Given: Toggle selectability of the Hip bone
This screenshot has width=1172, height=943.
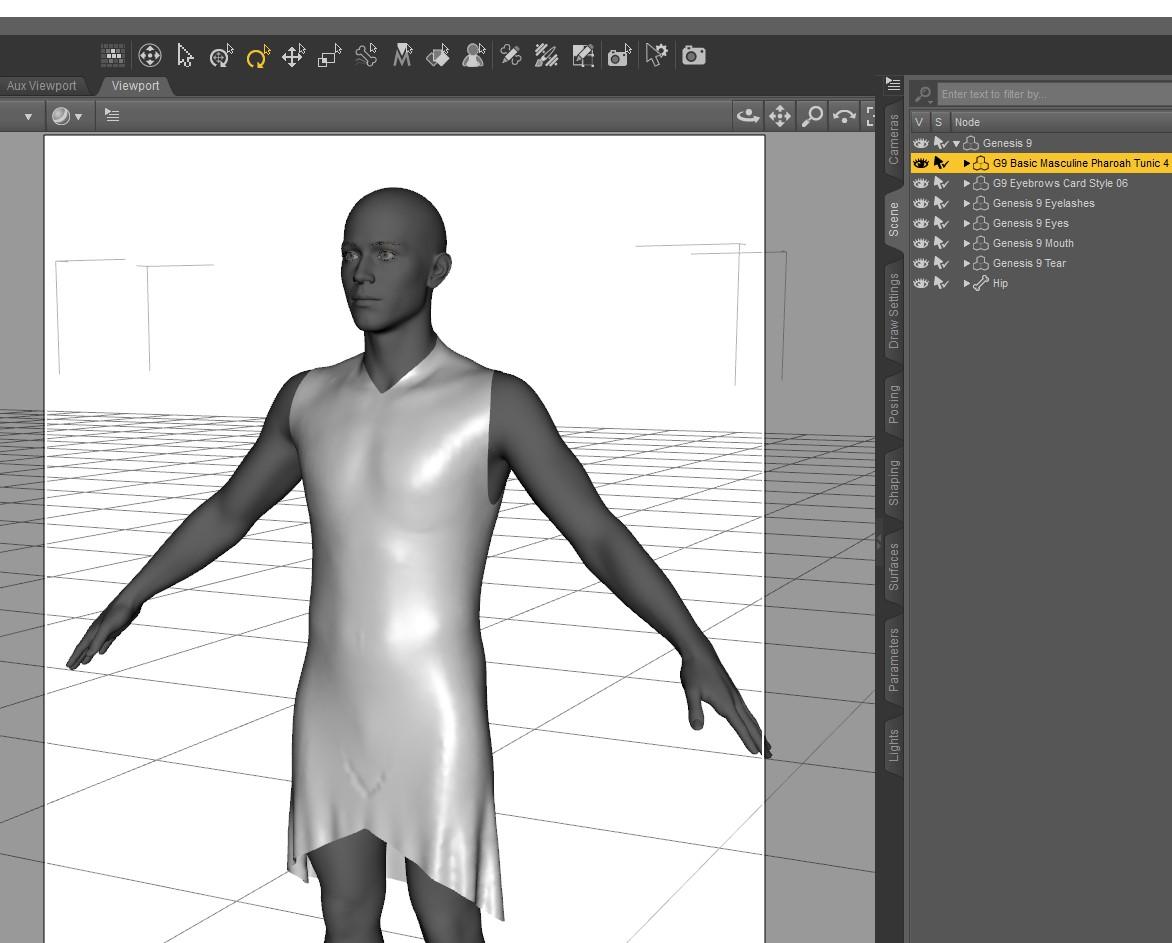Looking at the screenshot, I should pyautogui.click(x=940, y=283).
